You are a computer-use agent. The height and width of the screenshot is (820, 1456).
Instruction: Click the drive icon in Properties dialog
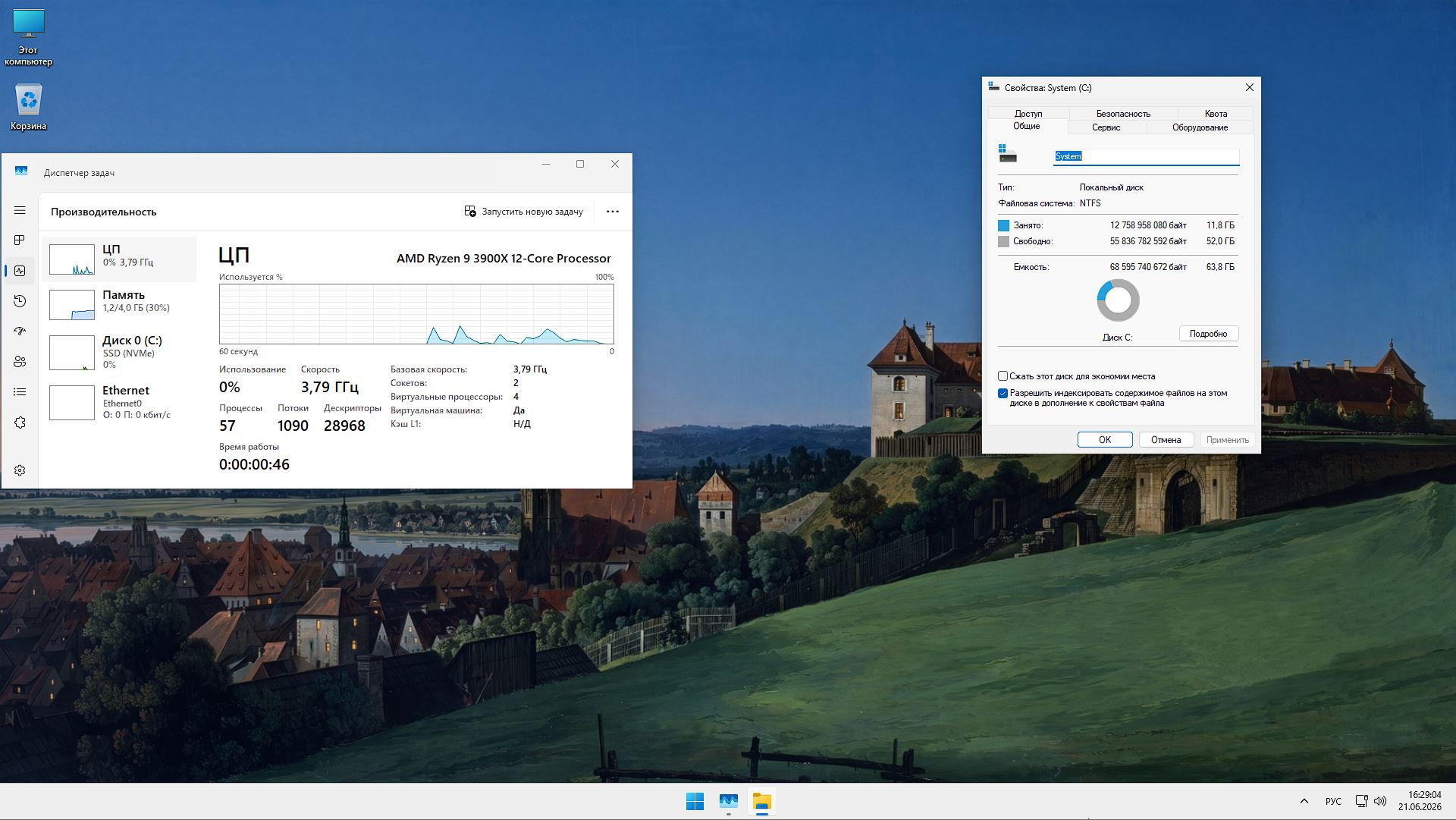tap(1007, 154)
